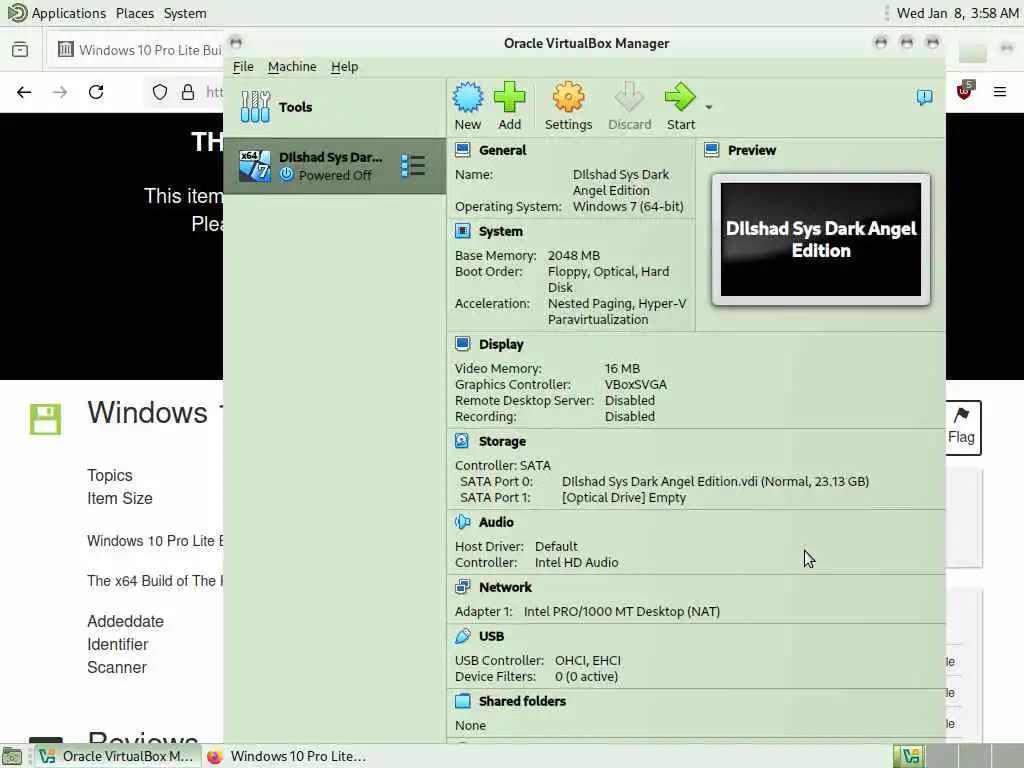Image resolution: width=1024 pixels, height=768 pixels.
Task: Open the Machine menu
Action: (292, 67)
